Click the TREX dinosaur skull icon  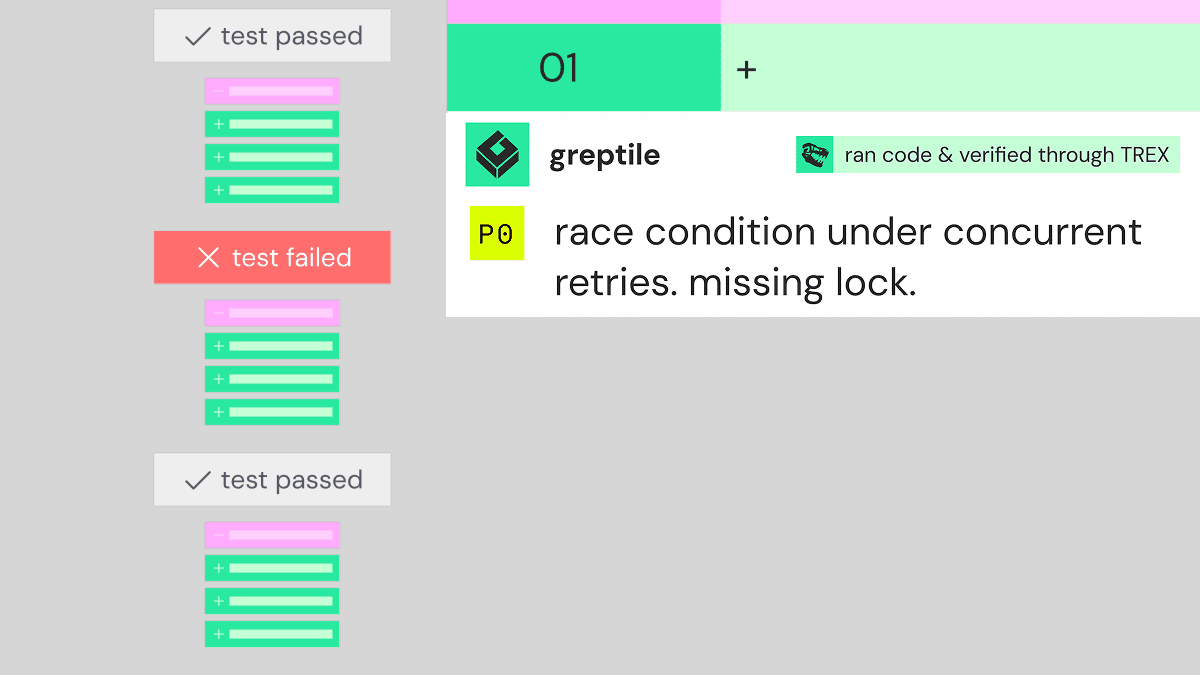(814, 155)
